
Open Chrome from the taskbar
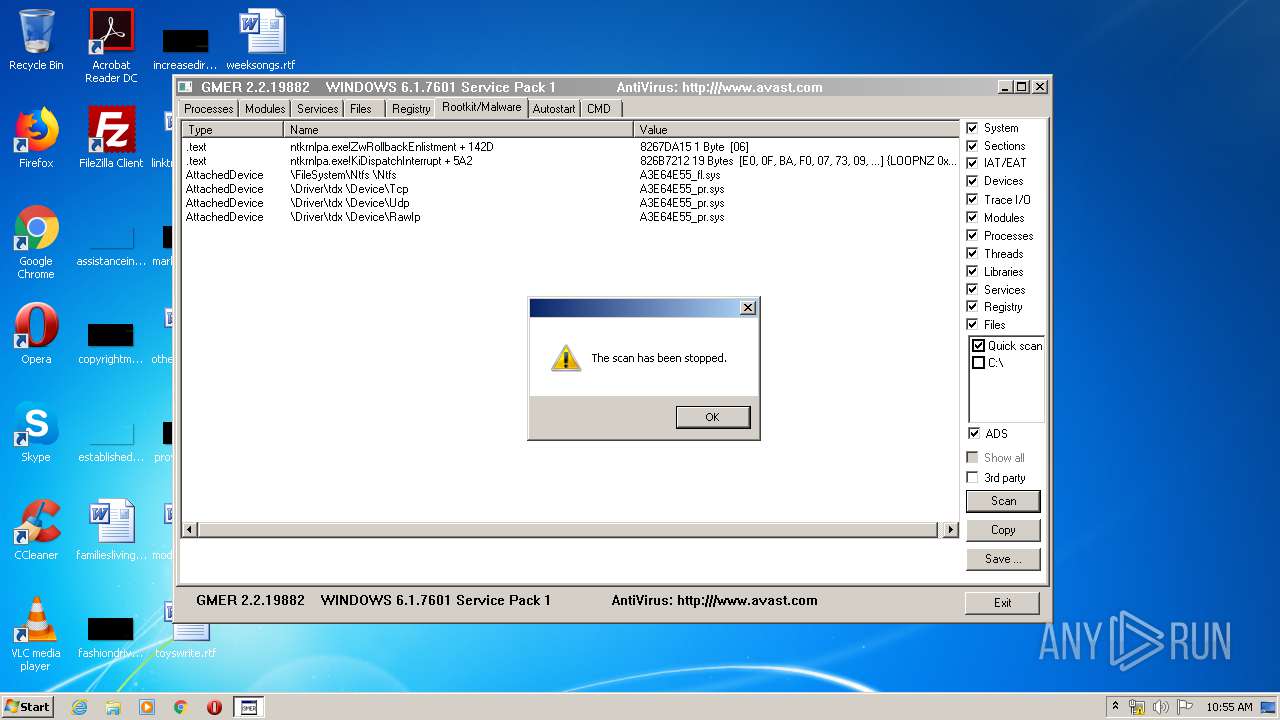tap(181, 707)
